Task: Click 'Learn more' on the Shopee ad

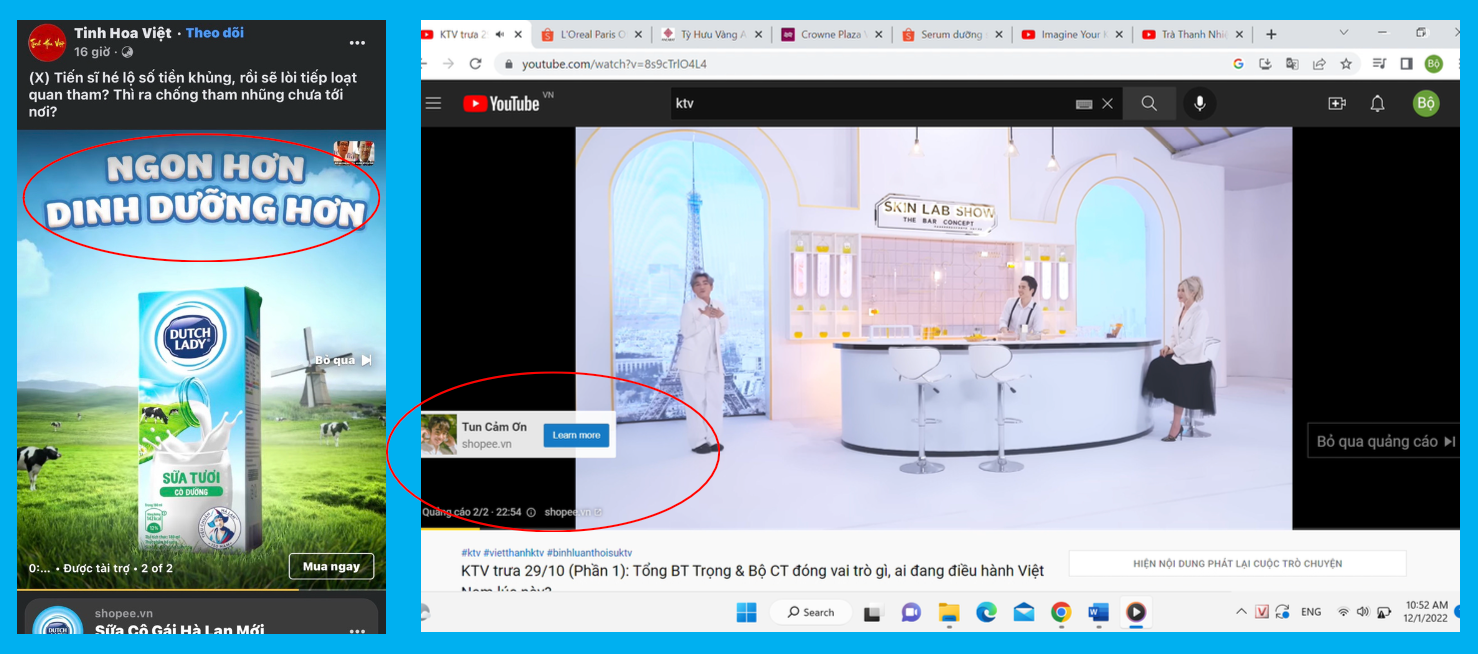Action: [x=576, y=435]
